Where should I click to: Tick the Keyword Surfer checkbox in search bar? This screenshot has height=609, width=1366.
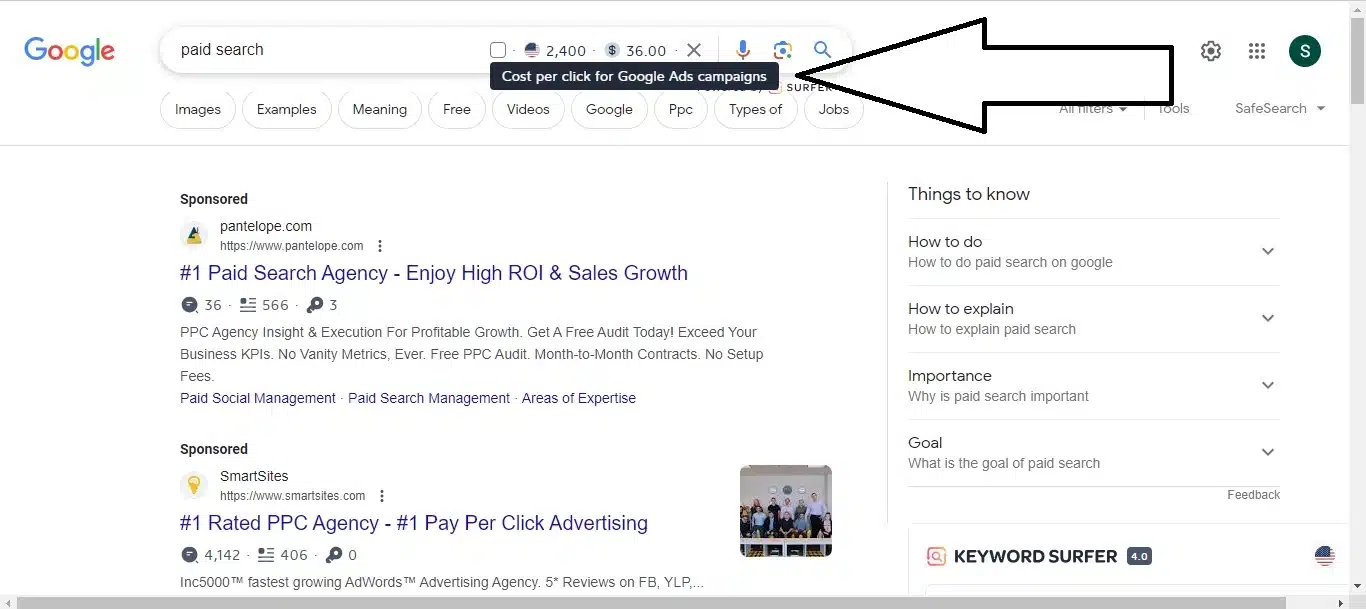(x=498, y=50)
